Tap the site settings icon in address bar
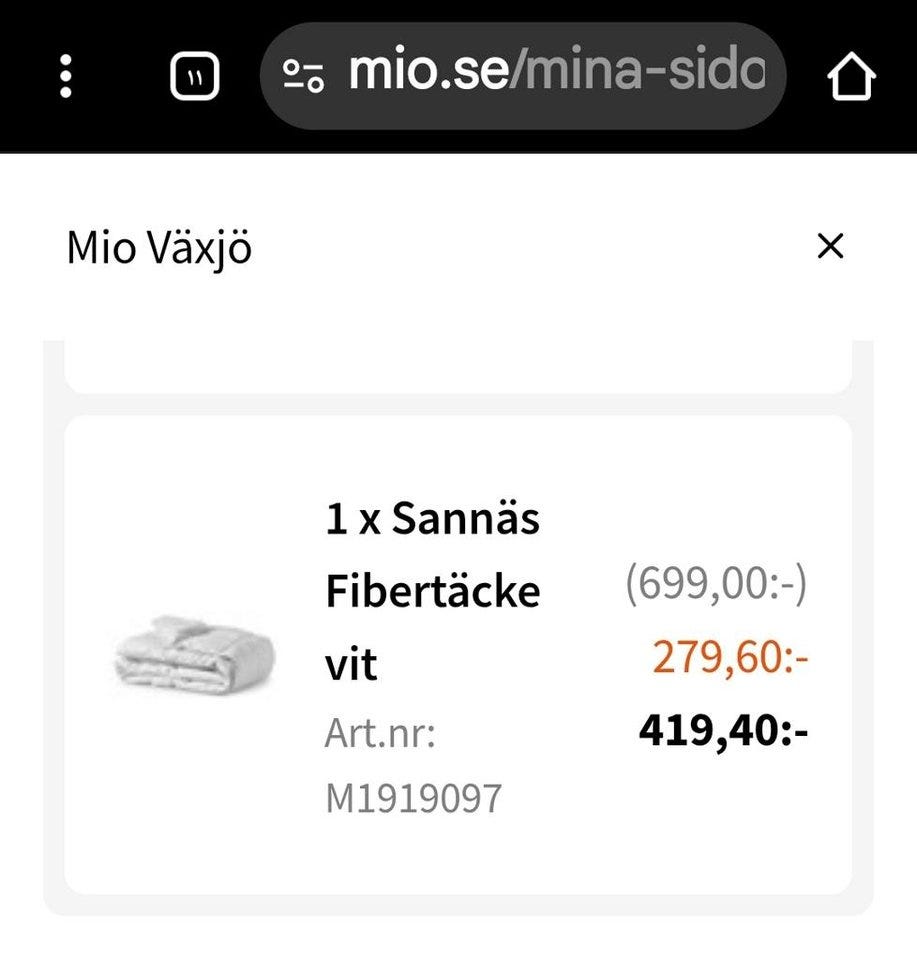The image size is (917, 960). pos(303,76)
